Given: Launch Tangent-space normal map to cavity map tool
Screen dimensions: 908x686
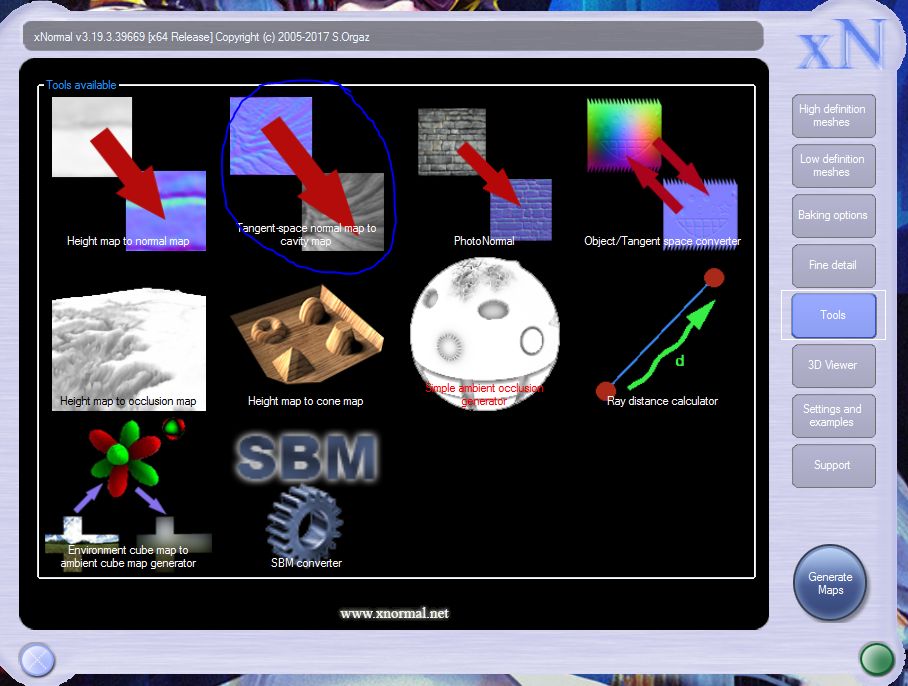Looking at the screenshot, I should pyautogui.click(x=307, y=174).
